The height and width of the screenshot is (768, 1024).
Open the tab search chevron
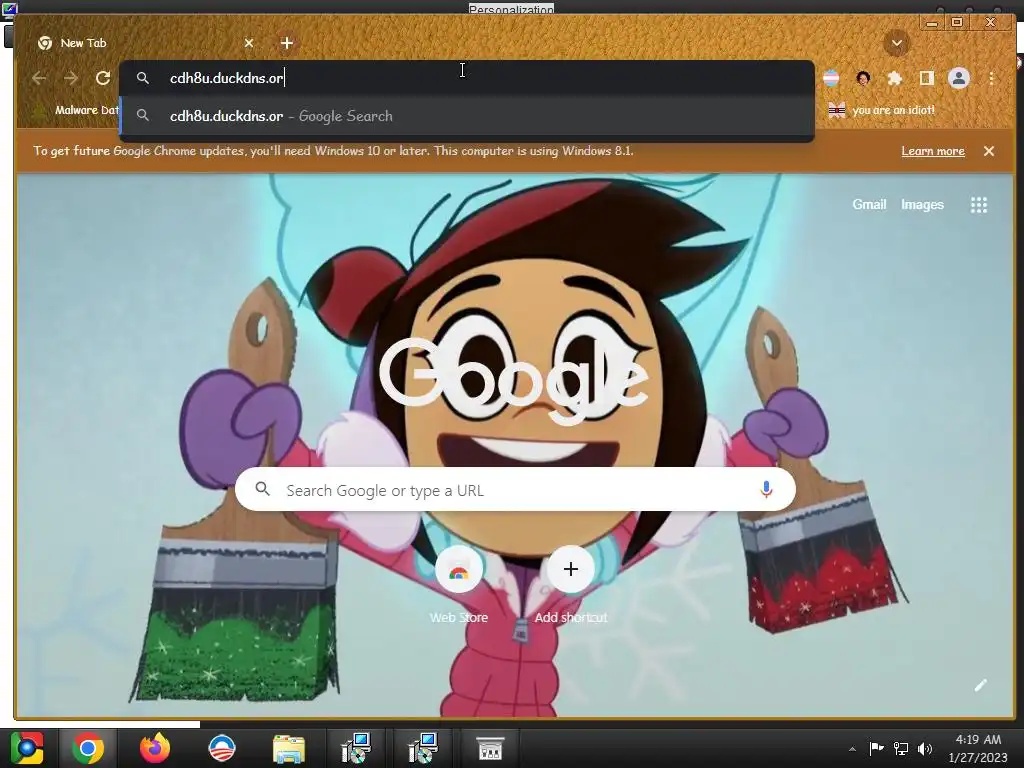[x=897, y=43]
